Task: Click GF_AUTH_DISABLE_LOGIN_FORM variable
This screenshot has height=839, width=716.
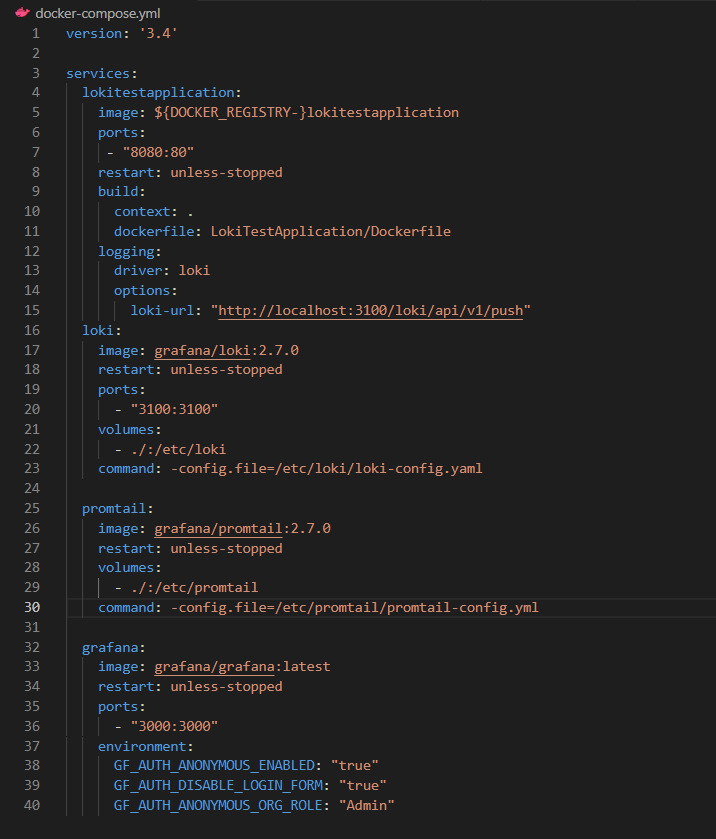Action: point(218,785)
